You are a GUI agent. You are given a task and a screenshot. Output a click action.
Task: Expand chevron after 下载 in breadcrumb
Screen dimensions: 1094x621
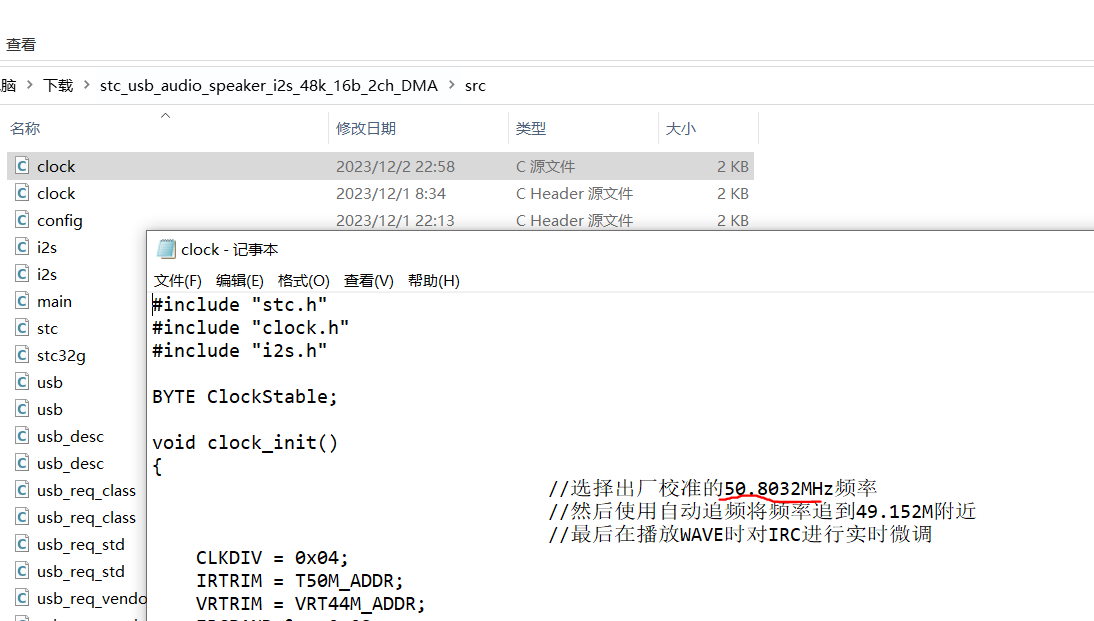[x=87, y=85]
